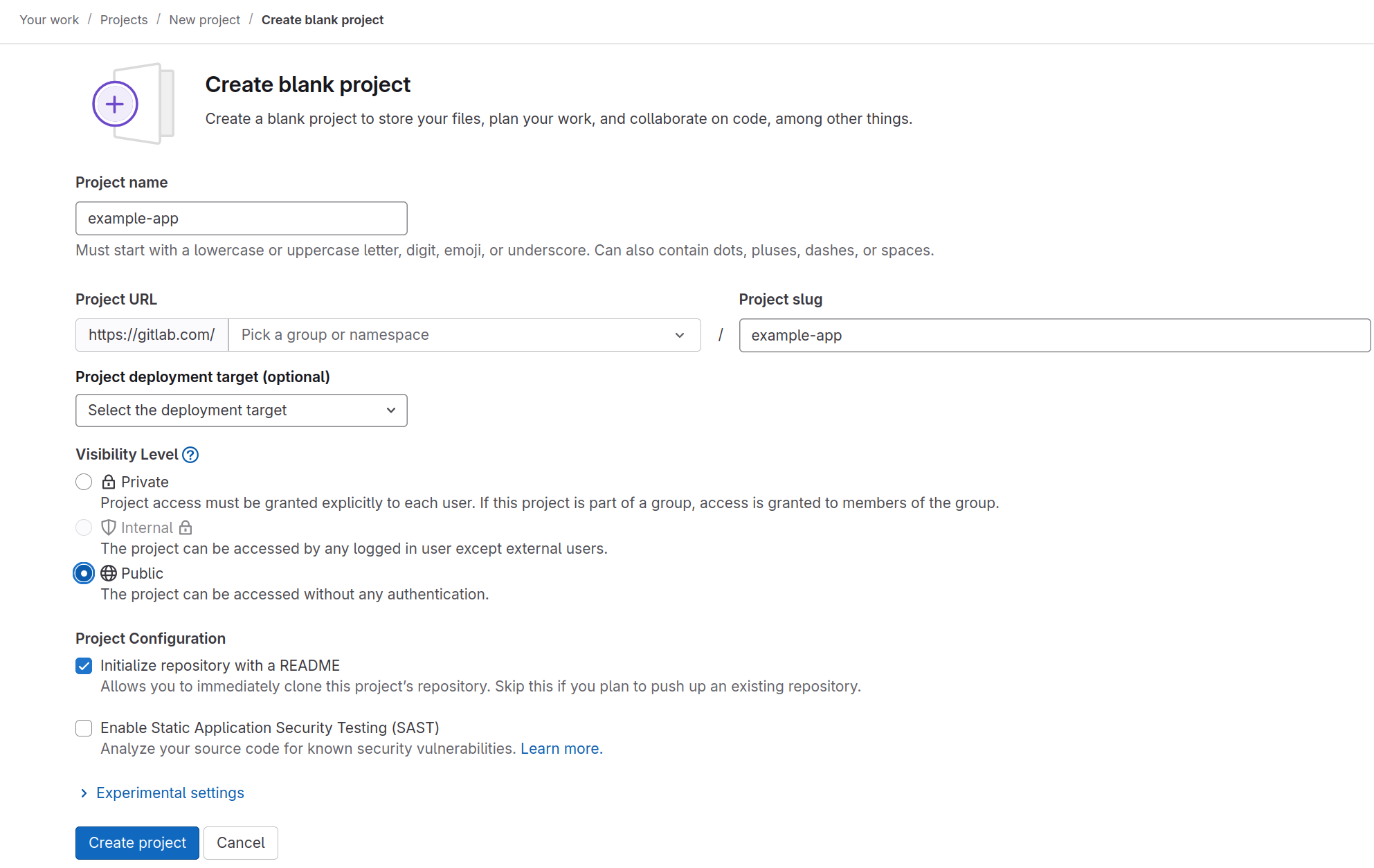Open the Pick a group or namespace dropdown
This screenshot has height=868, width=1374.
[x=464, y=335]
